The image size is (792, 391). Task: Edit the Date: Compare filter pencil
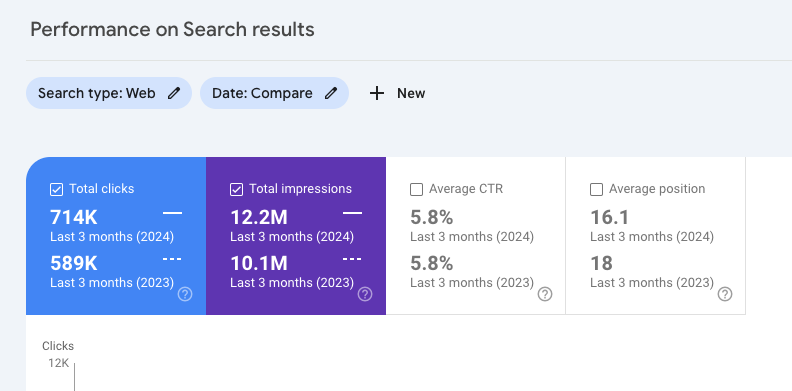pyautogui.click(x=331, y=93)
